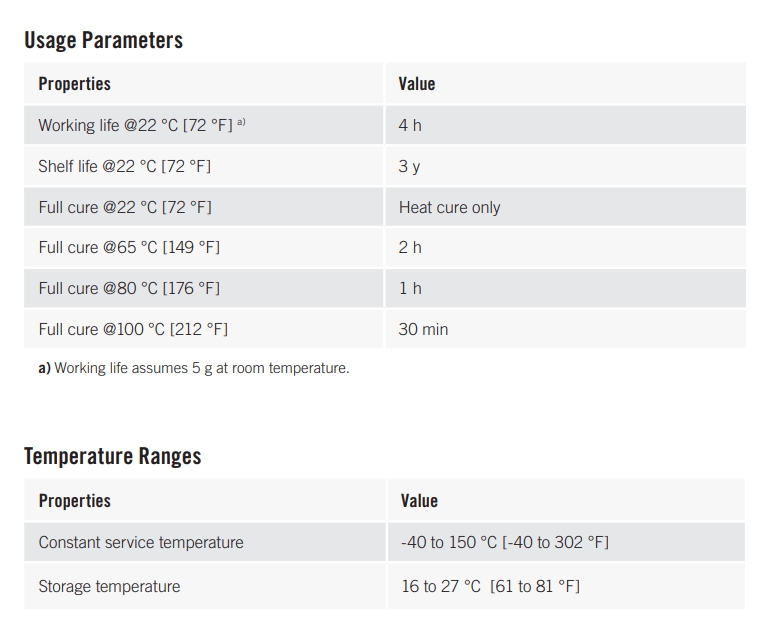The width and height of the screenshot is (764, 629).
Task: Click the 30 min cure value
Action: (x=423, y=329)
